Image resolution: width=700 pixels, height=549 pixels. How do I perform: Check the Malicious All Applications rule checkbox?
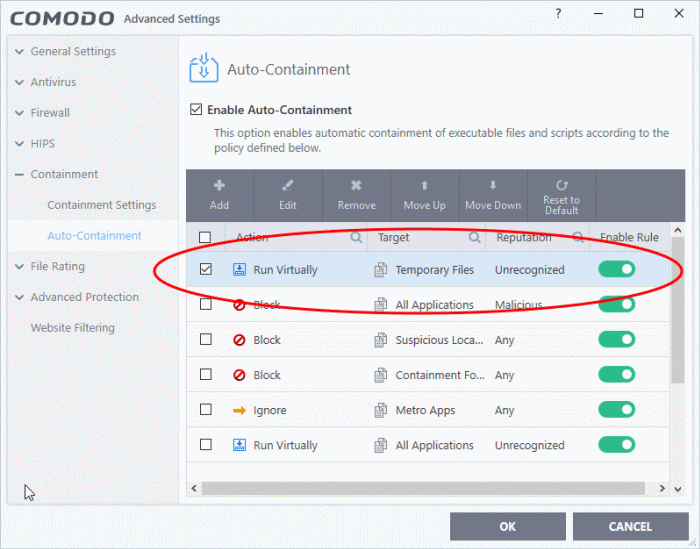[206, 304]
